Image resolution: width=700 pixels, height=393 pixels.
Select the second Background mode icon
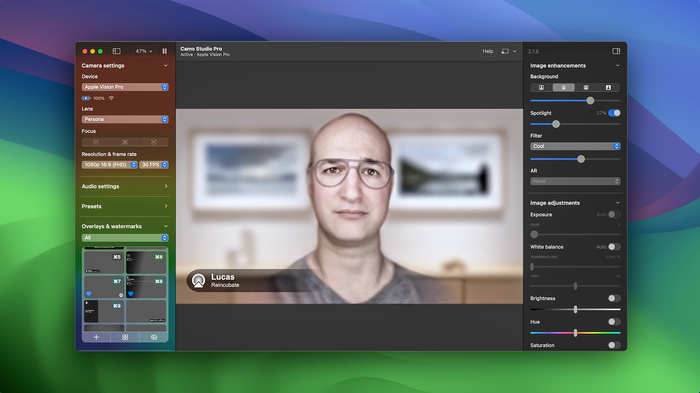(x=563, y=88)
